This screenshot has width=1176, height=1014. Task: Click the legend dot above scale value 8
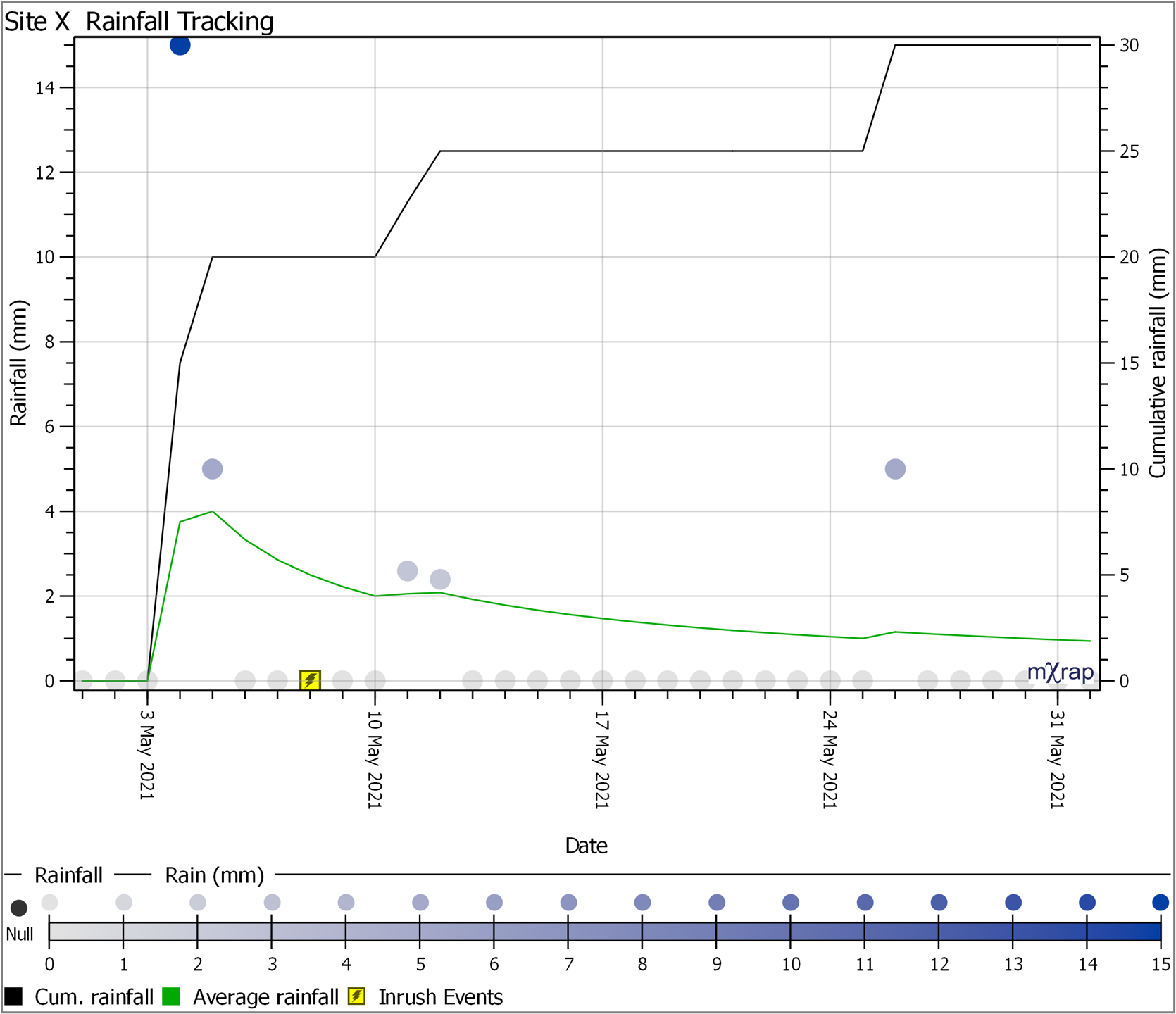coord(642,902)
